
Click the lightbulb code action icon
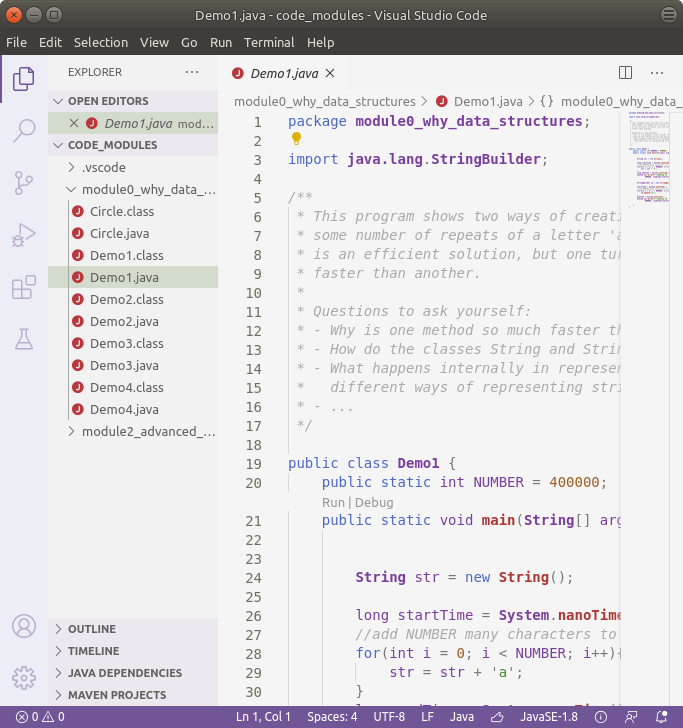[296, 140]
